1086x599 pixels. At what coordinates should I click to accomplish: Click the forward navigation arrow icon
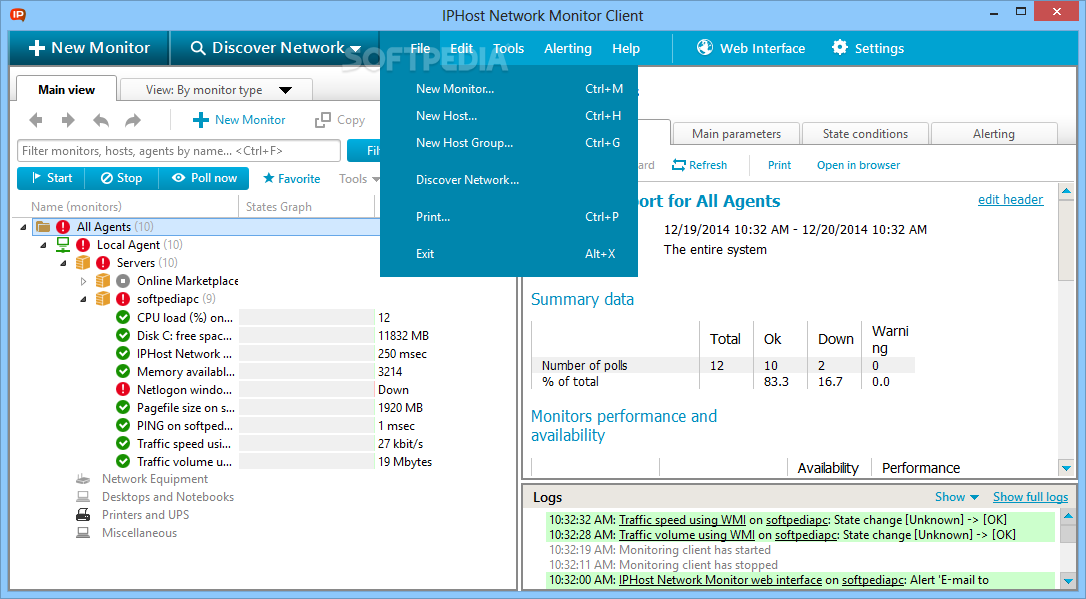68,120
